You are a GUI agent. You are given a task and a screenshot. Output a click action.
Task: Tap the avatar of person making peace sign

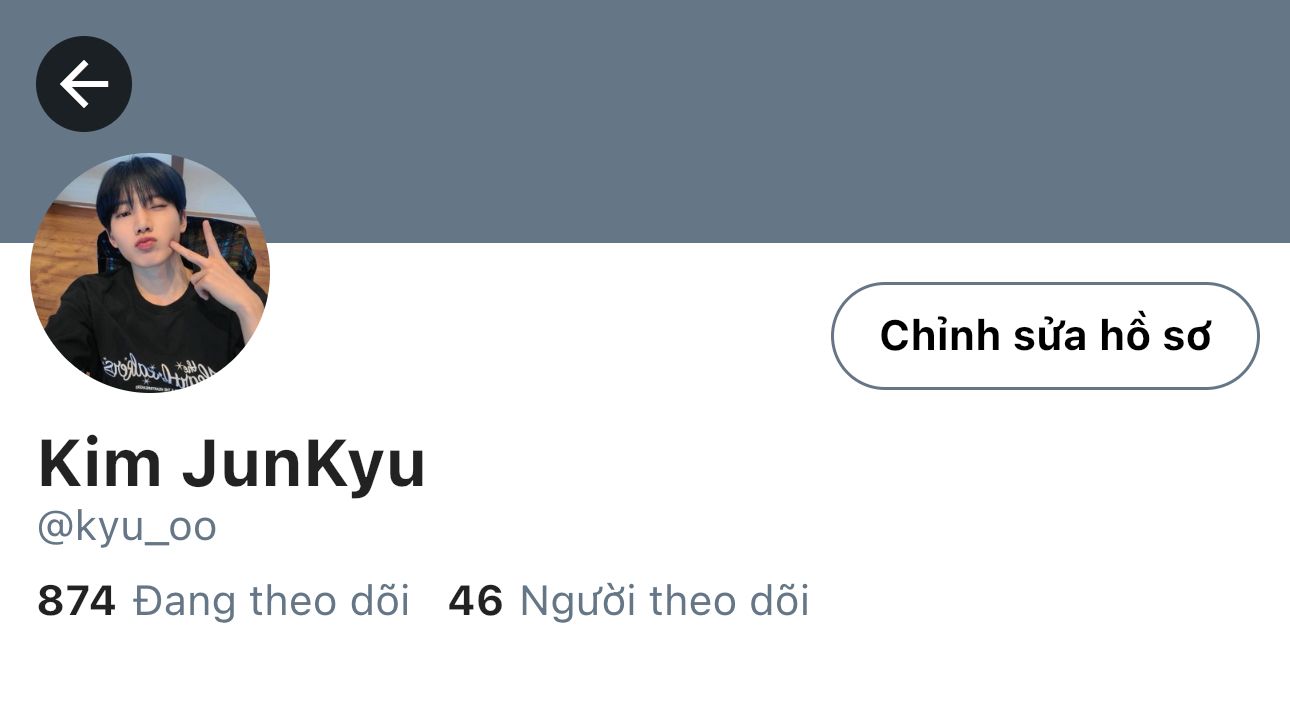tap(150, 273)
